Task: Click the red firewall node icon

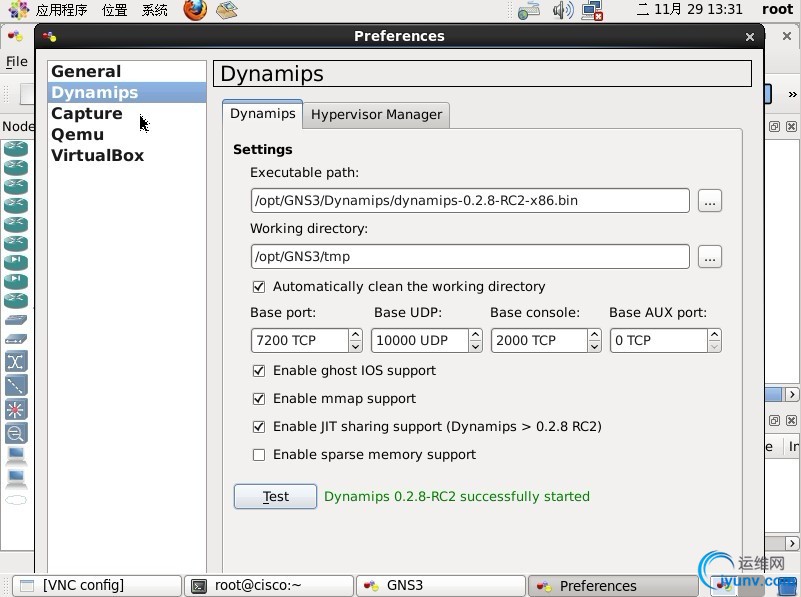Action: (x=16, y=409)
